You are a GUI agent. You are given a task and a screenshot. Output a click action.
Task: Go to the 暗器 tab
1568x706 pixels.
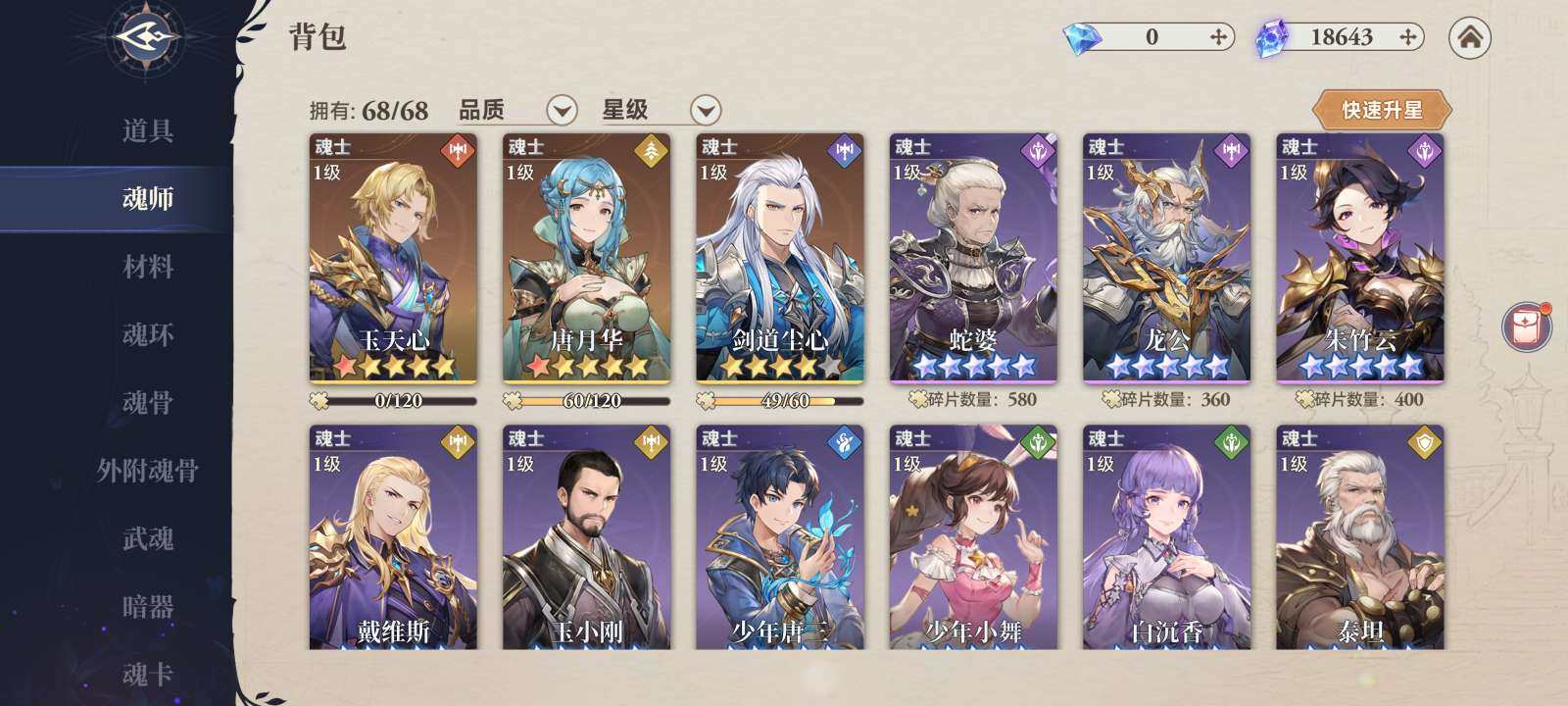tap(148, 607)
